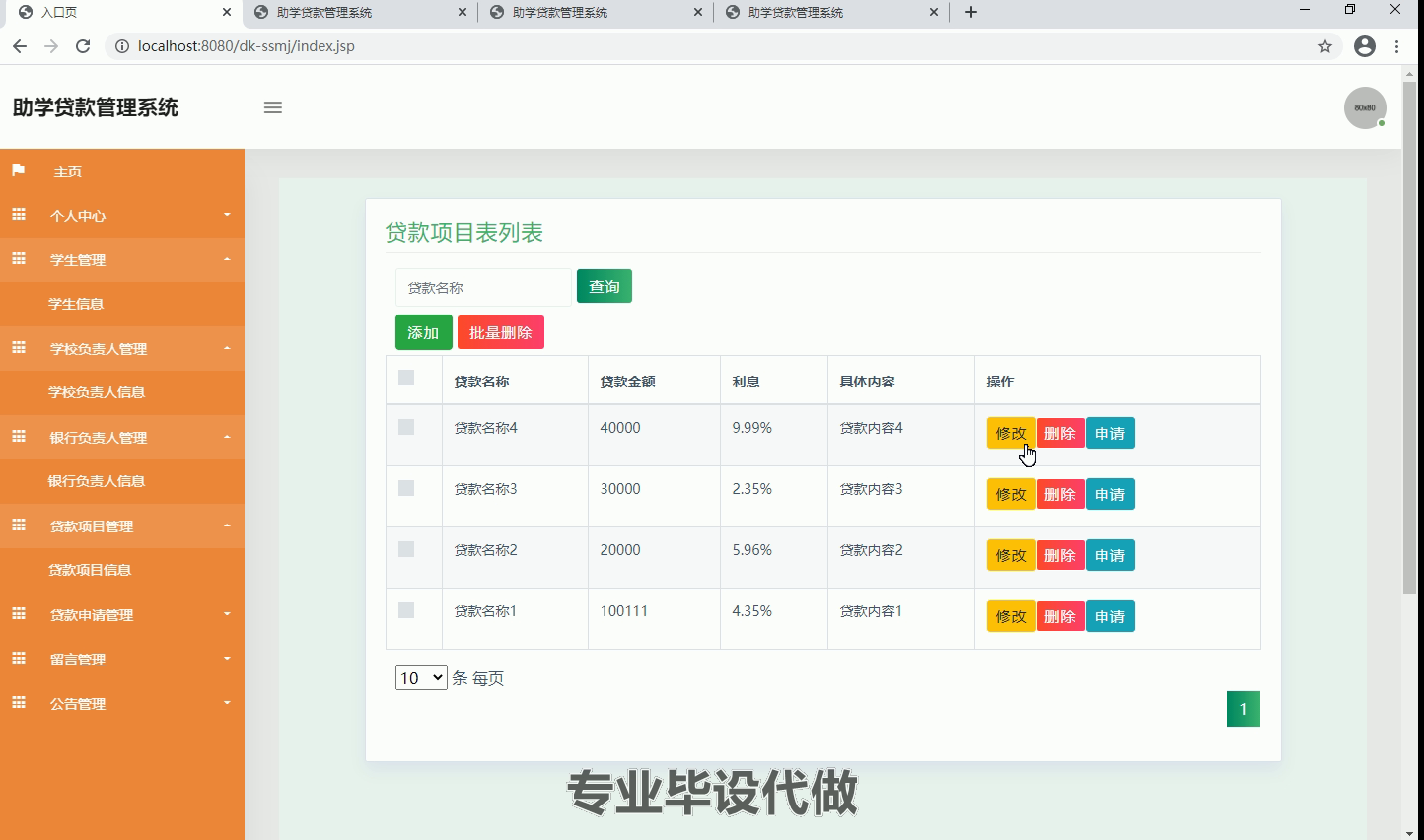Click 申请 for 贷款名称4
Viewport: 1424px width, 840px height.
(1110, 433)
